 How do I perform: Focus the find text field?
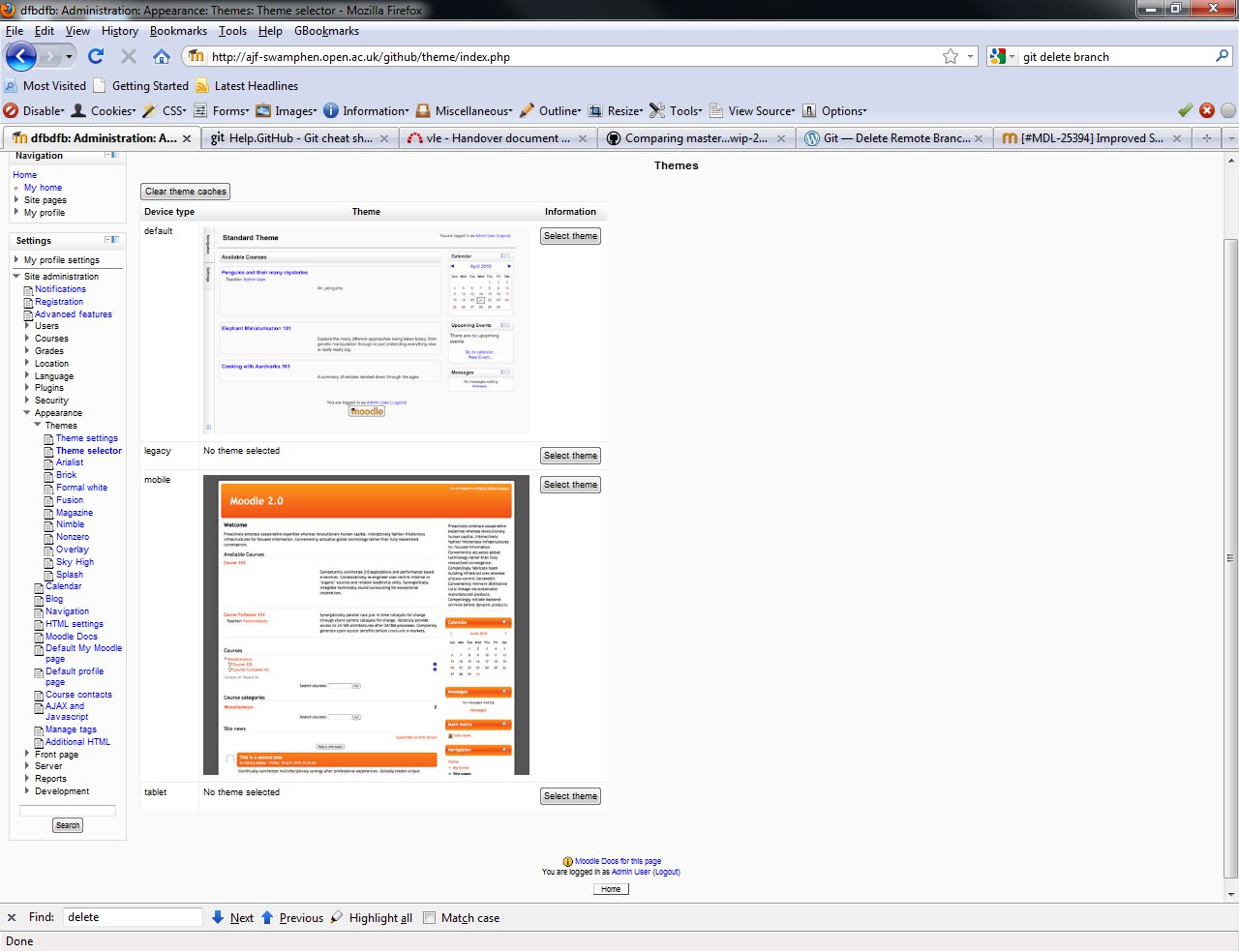(x=133, y=918)
